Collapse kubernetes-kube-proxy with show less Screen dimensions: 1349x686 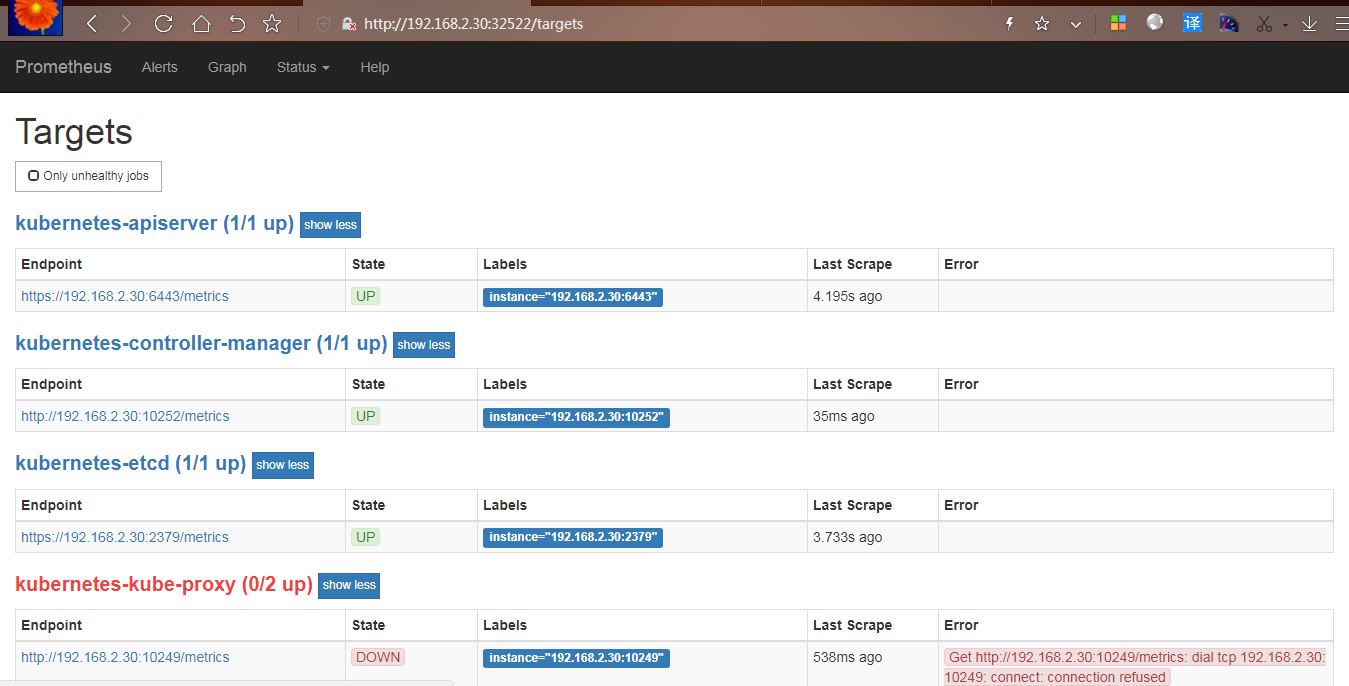tap(349, 585)
